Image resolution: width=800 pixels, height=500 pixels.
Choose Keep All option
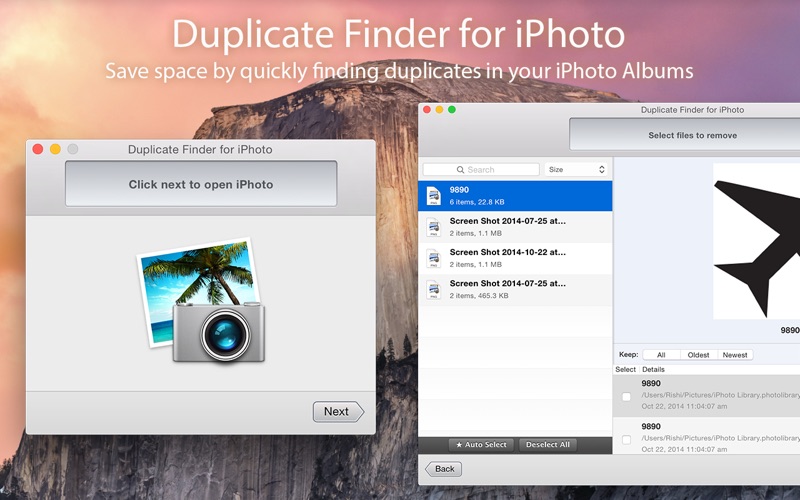click(x=661, y=355)
